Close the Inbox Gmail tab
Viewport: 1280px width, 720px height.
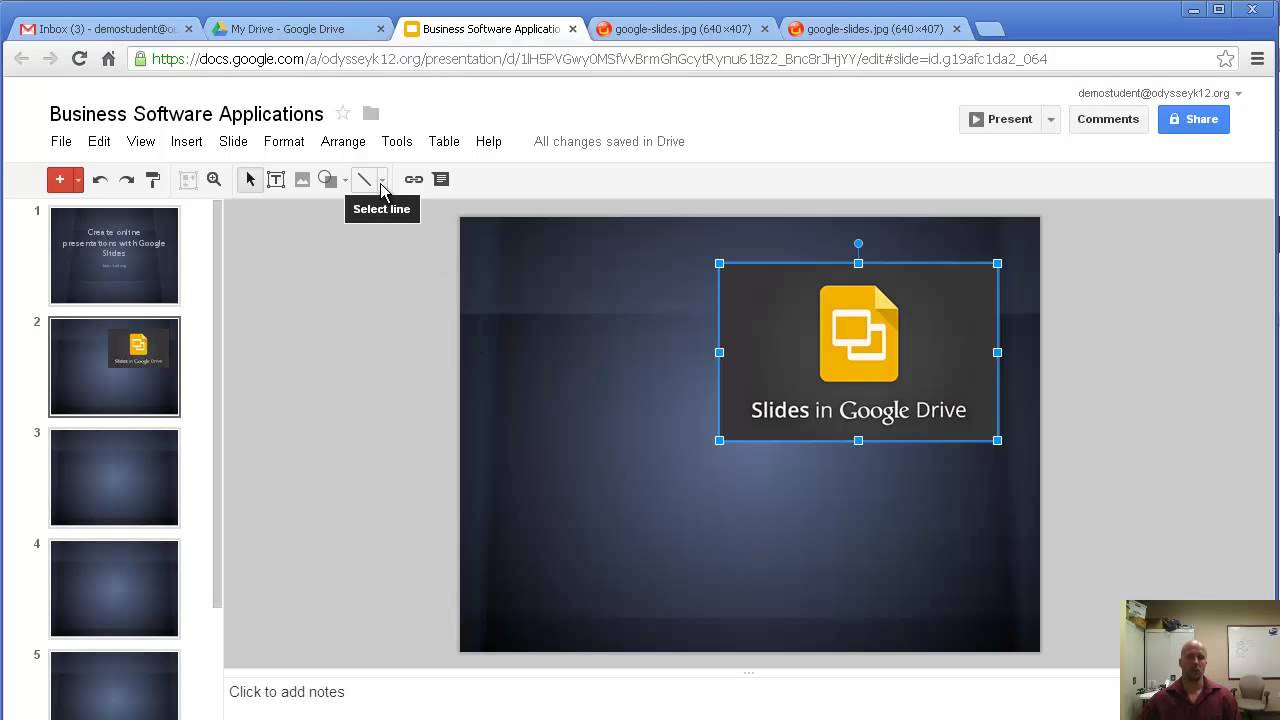coord(189,29)
